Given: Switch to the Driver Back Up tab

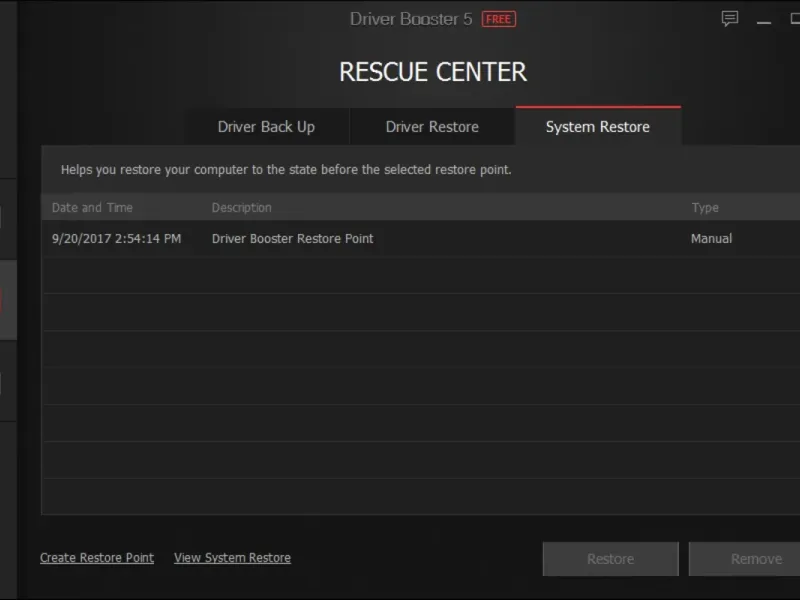Looking at the screenshot, I should coord(266,127).
